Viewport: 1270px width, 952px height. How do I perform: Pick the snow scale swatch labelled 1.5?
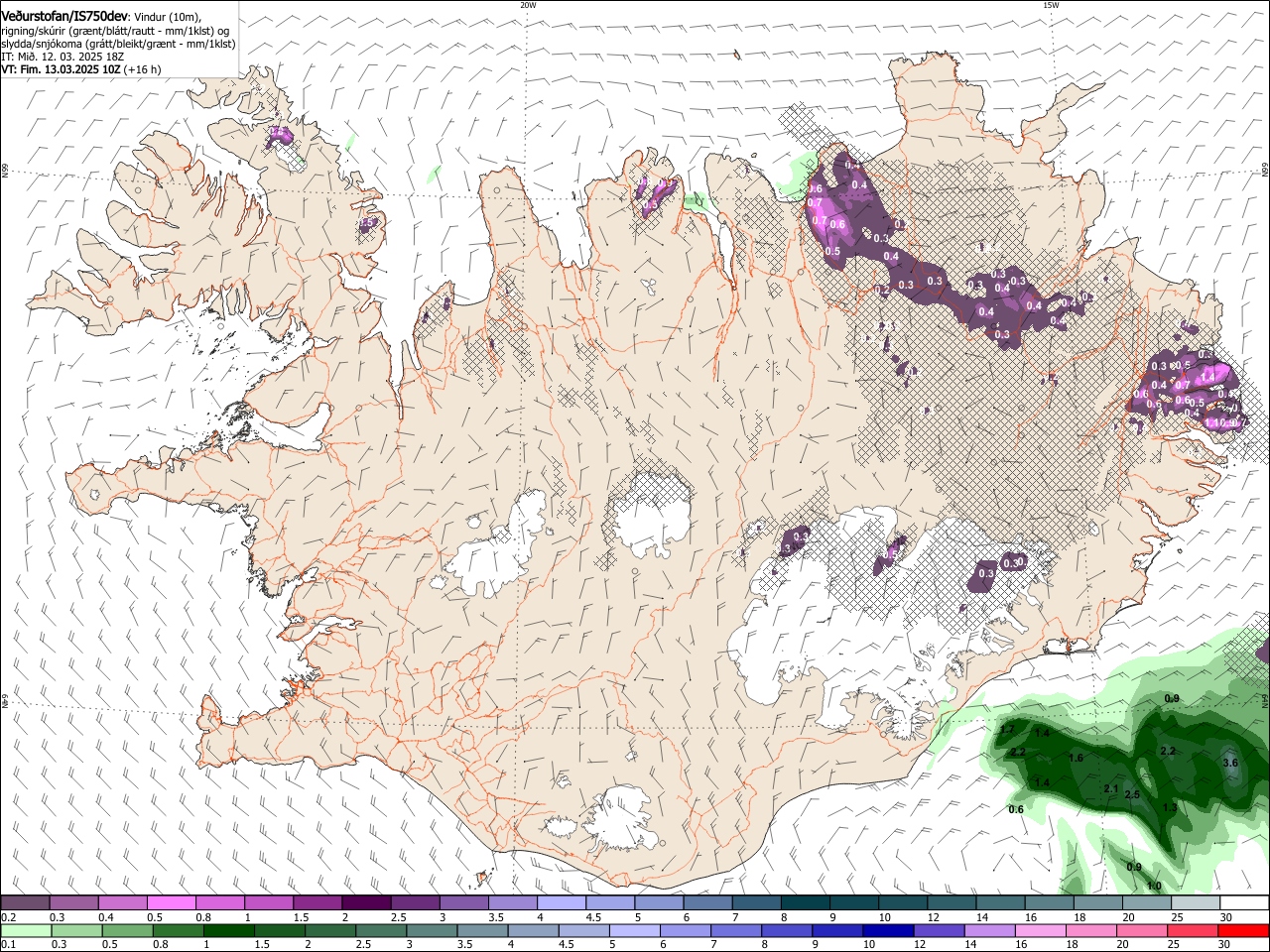click(317, 903)
